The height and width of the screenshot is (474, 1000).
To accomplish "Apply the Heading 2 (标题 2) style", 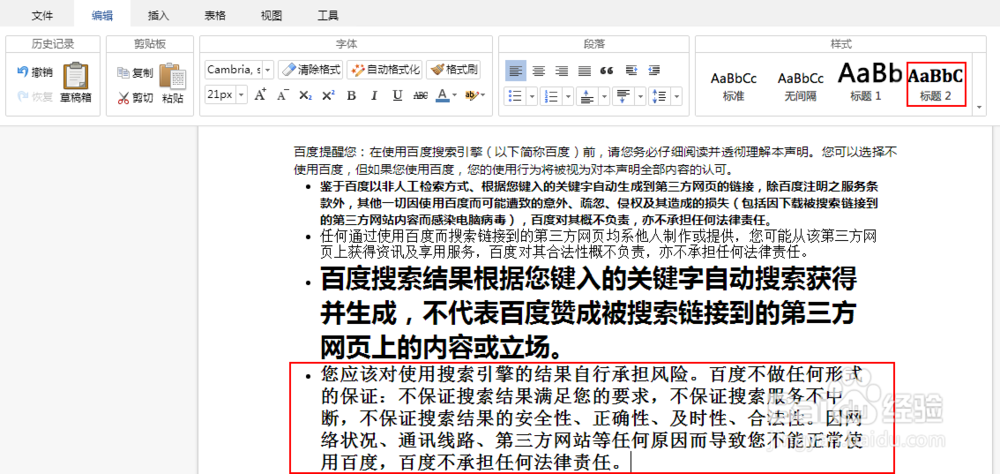I will pos(936,84).
